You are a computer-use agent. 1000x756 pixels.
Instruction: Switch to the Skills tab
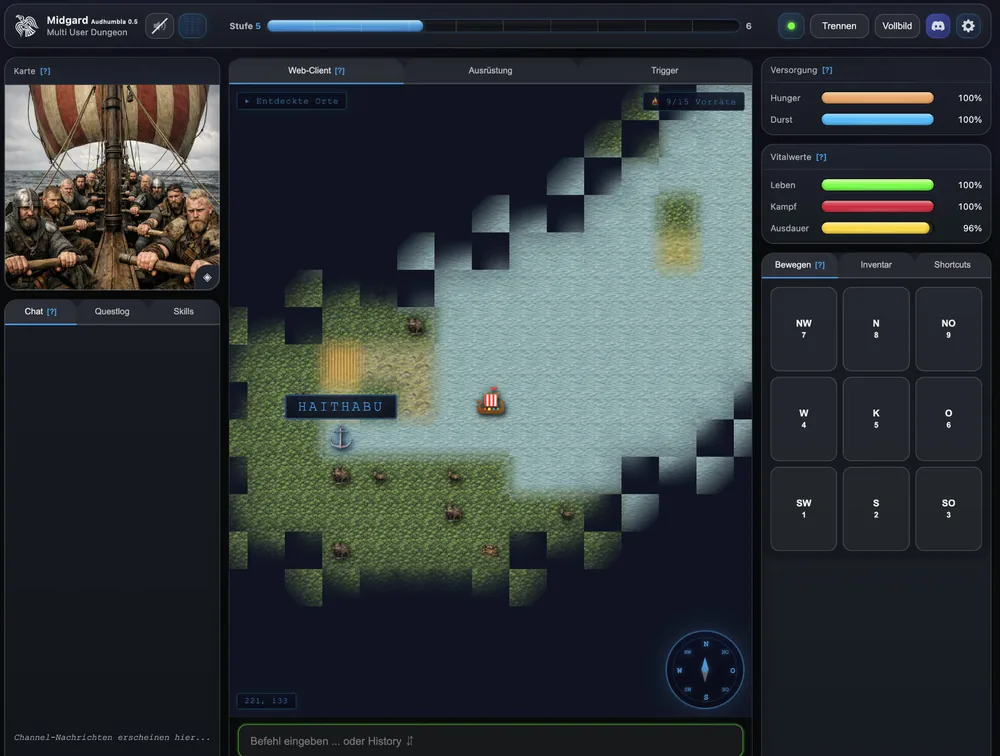point(184,311)
